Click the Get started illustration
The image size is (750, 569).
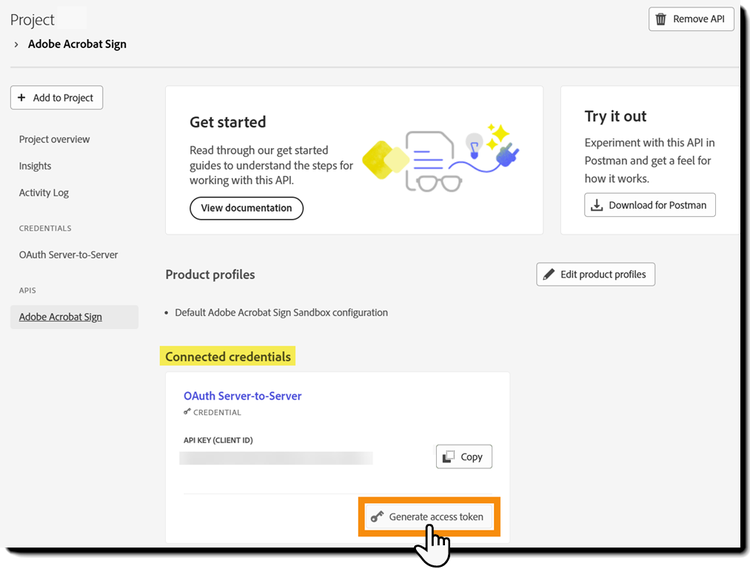tap(441, 158)
